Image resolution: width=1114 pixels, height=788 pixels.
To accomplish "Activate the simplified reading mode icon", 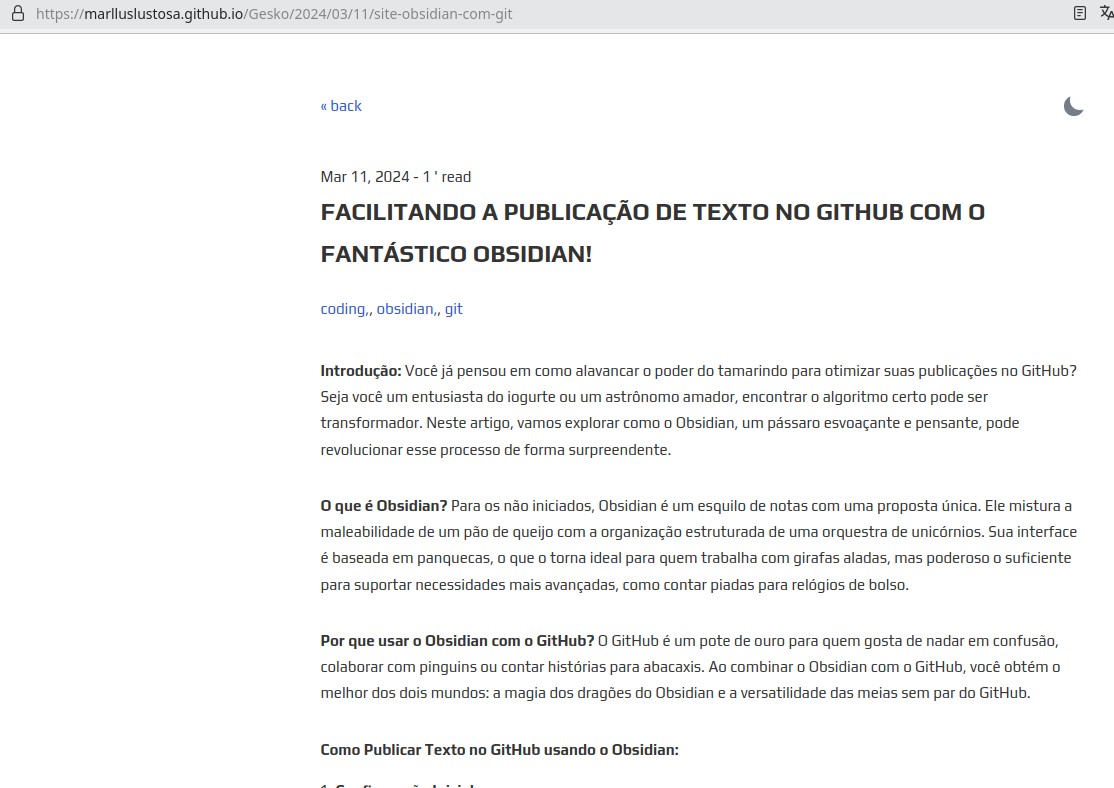I will [1079, 13].
